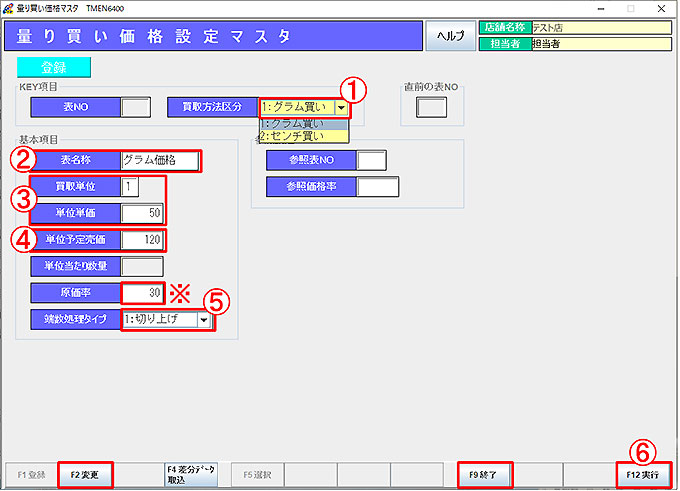Click the 単位当たり数量 label
The width and height of the screenshot is (680, 491).
76,266
